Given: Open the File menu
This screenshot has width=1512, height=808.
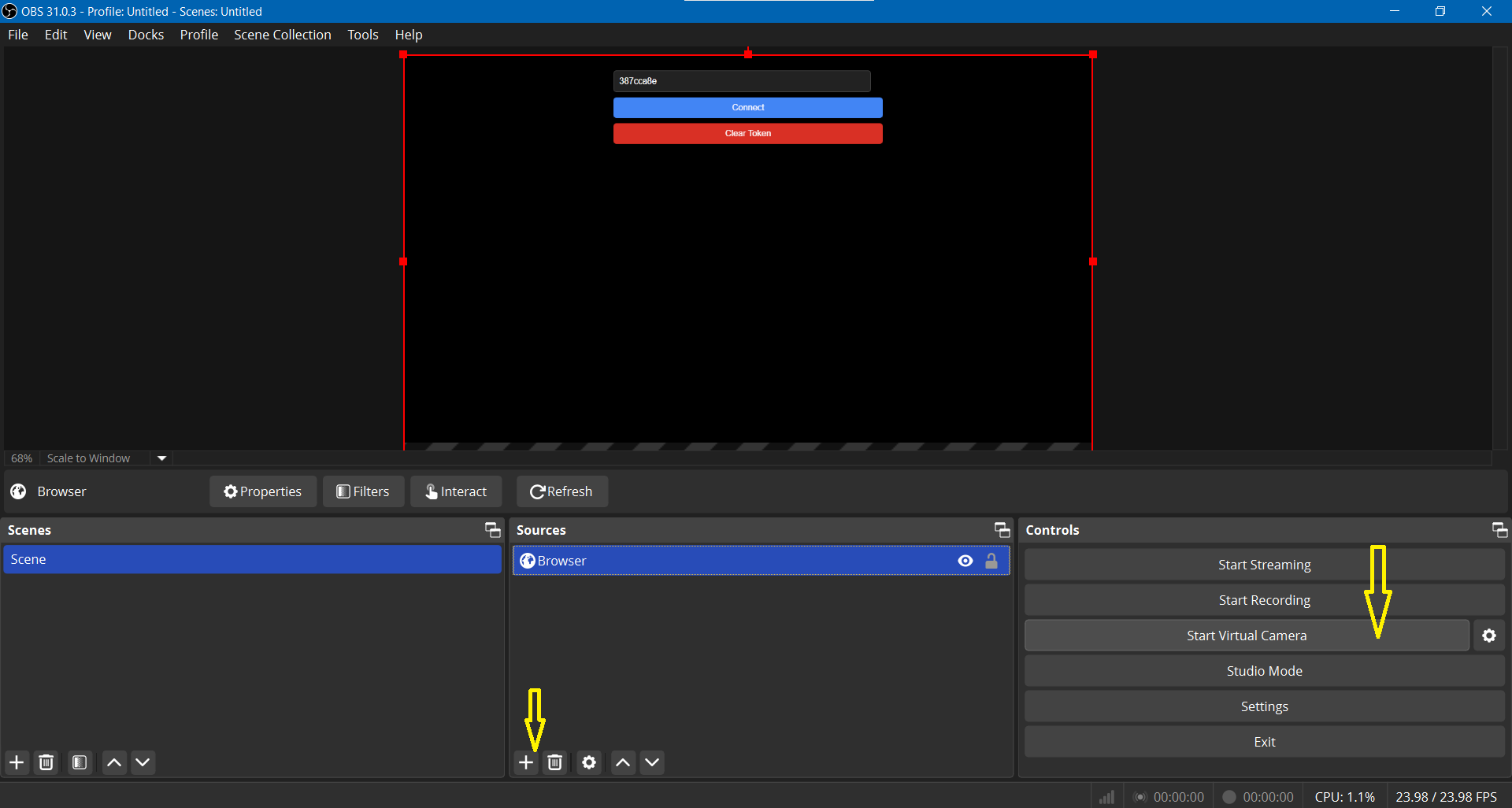Looking at the screenshot, I should tap(18, 35).
